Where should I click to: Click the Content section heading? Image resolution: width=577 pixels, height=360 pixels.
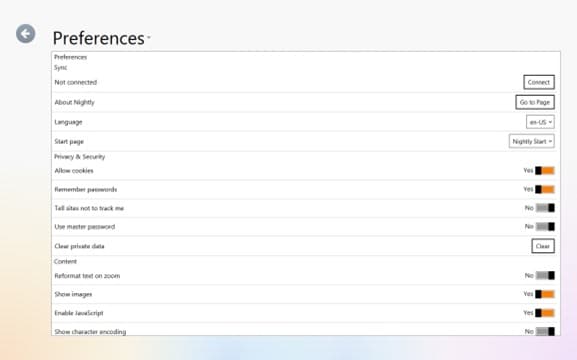point(65,261)
